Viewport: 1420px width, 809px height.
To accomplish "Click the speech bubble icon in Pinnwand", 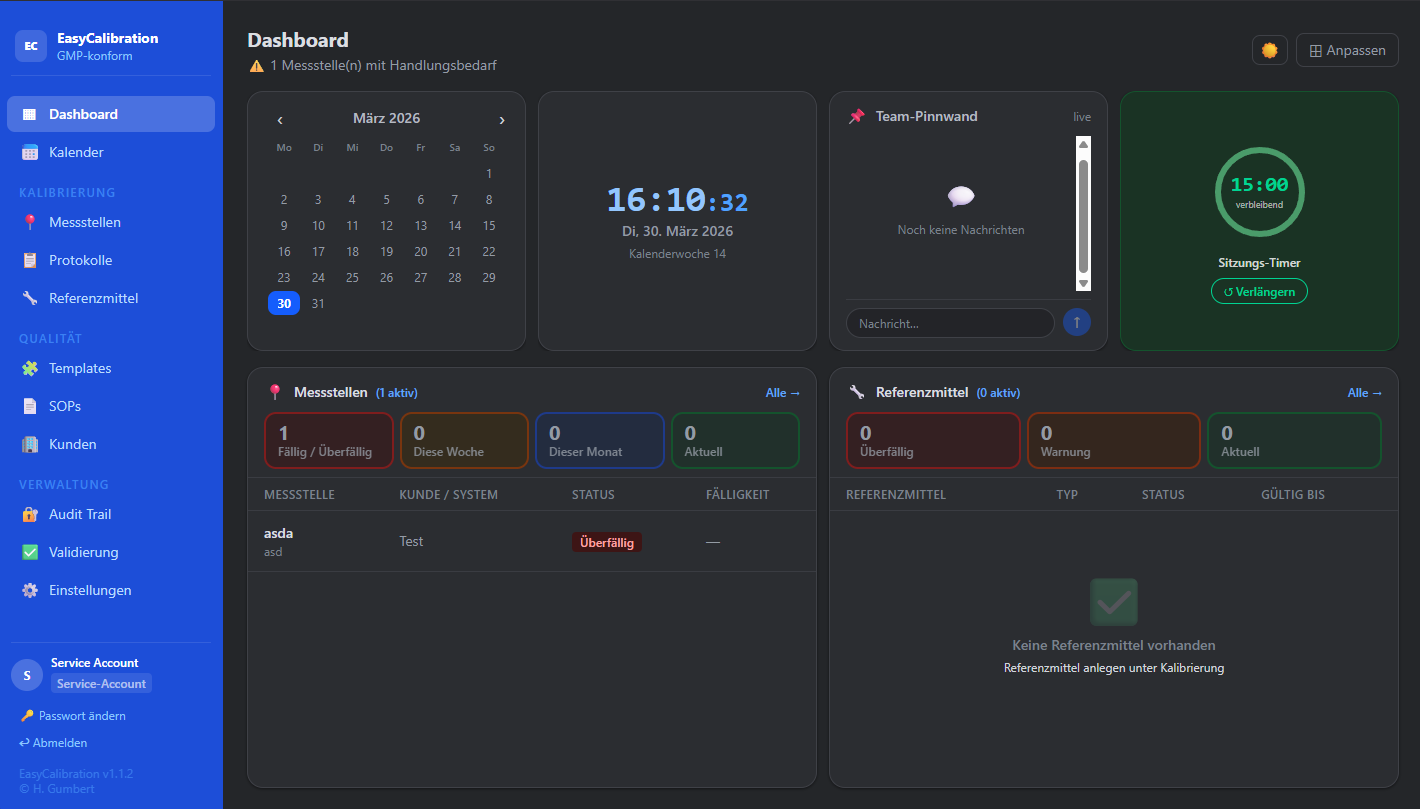I will tap(961, 197).
